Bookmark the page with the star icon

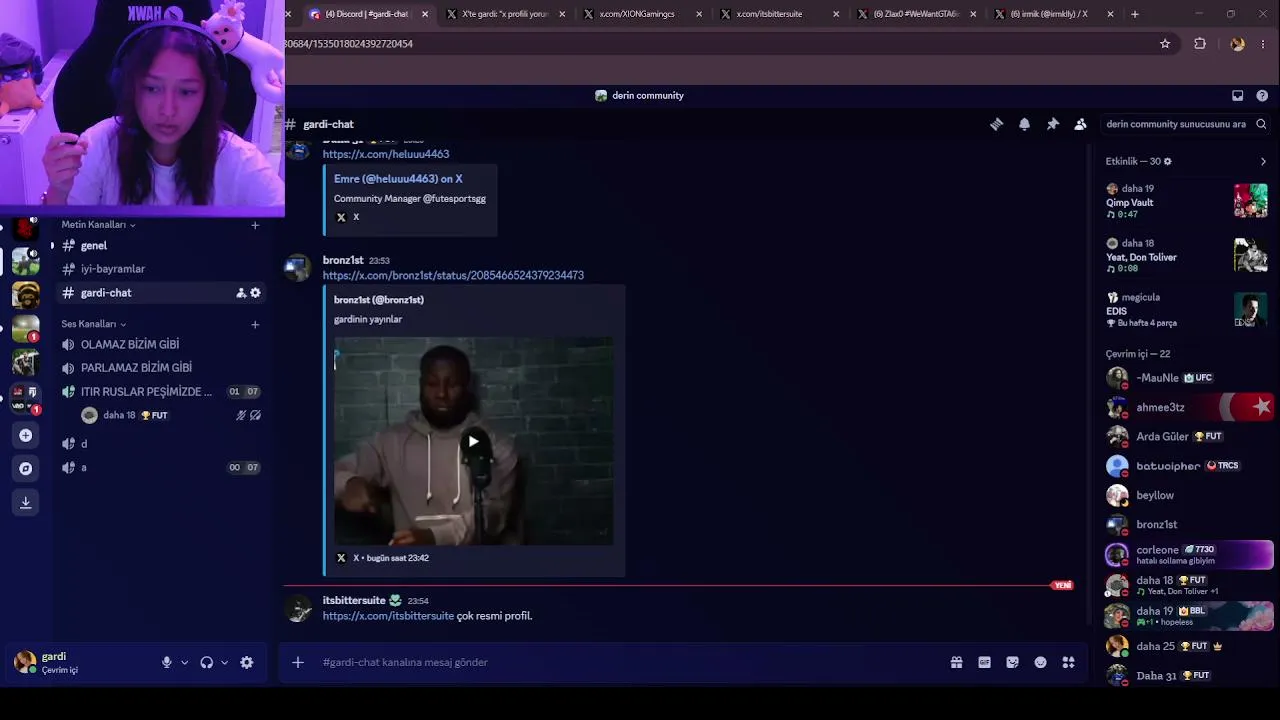[x=1165, y=44]
